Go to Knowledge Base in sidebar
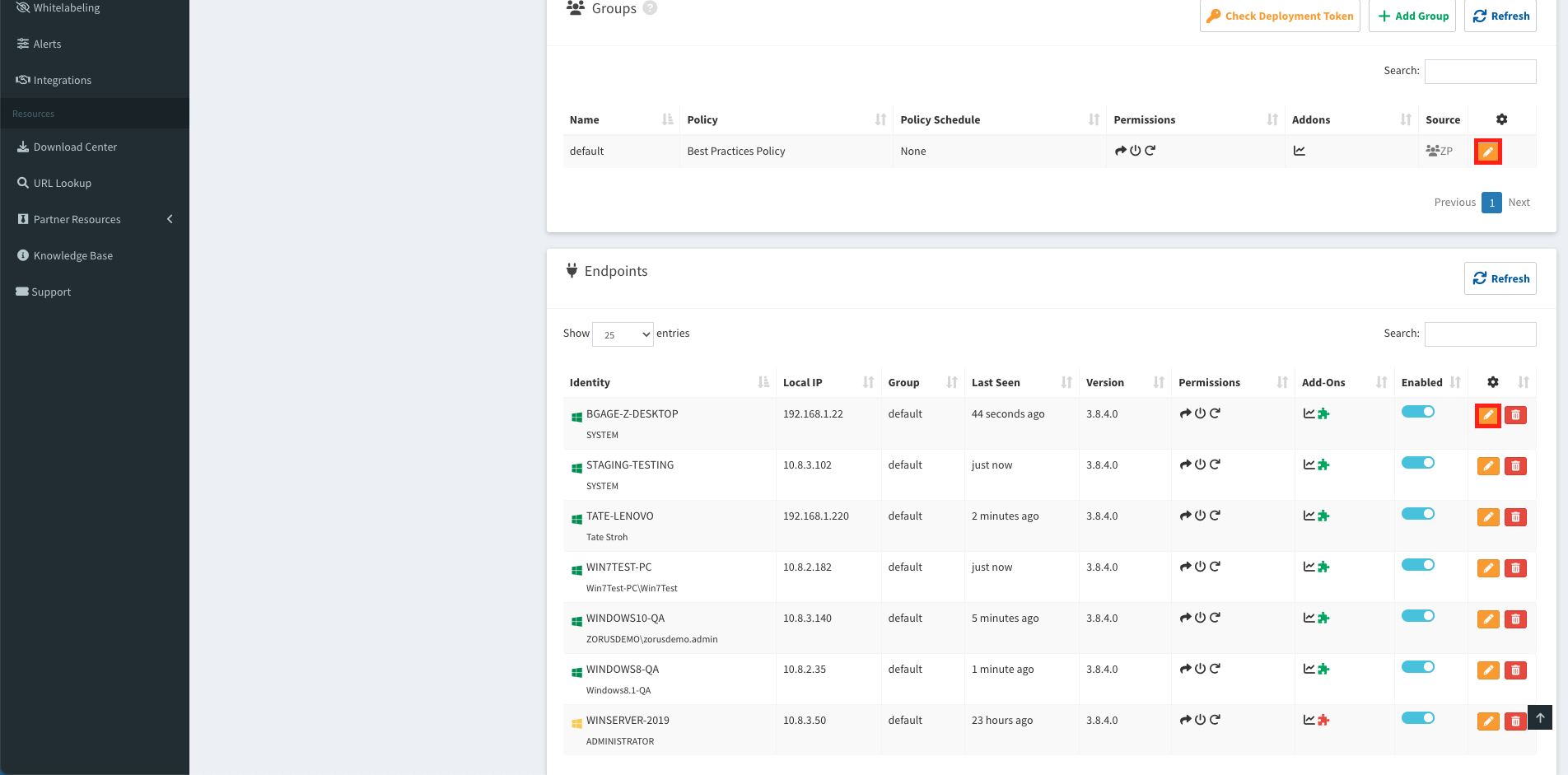 pyautogui.click(x=72, y=255)
